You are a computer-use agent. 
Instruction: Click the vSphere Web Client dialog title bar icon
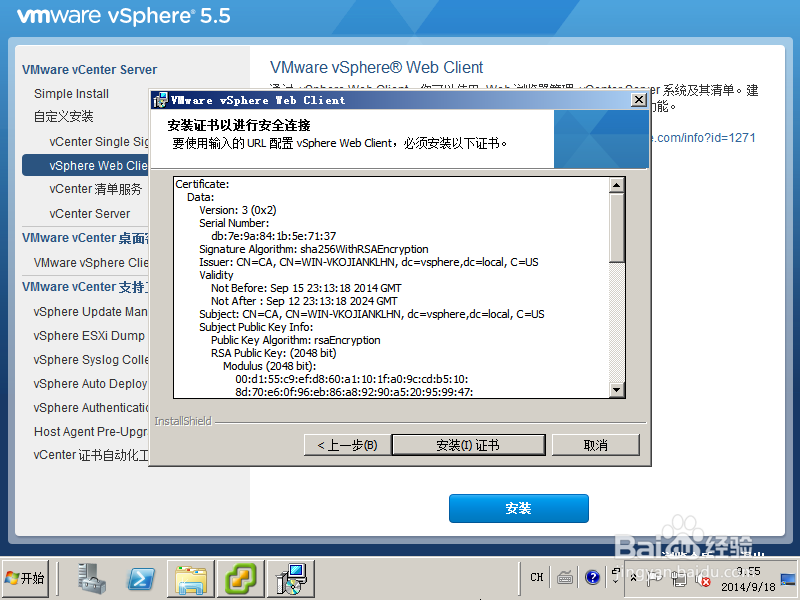(x=160, y=100)
